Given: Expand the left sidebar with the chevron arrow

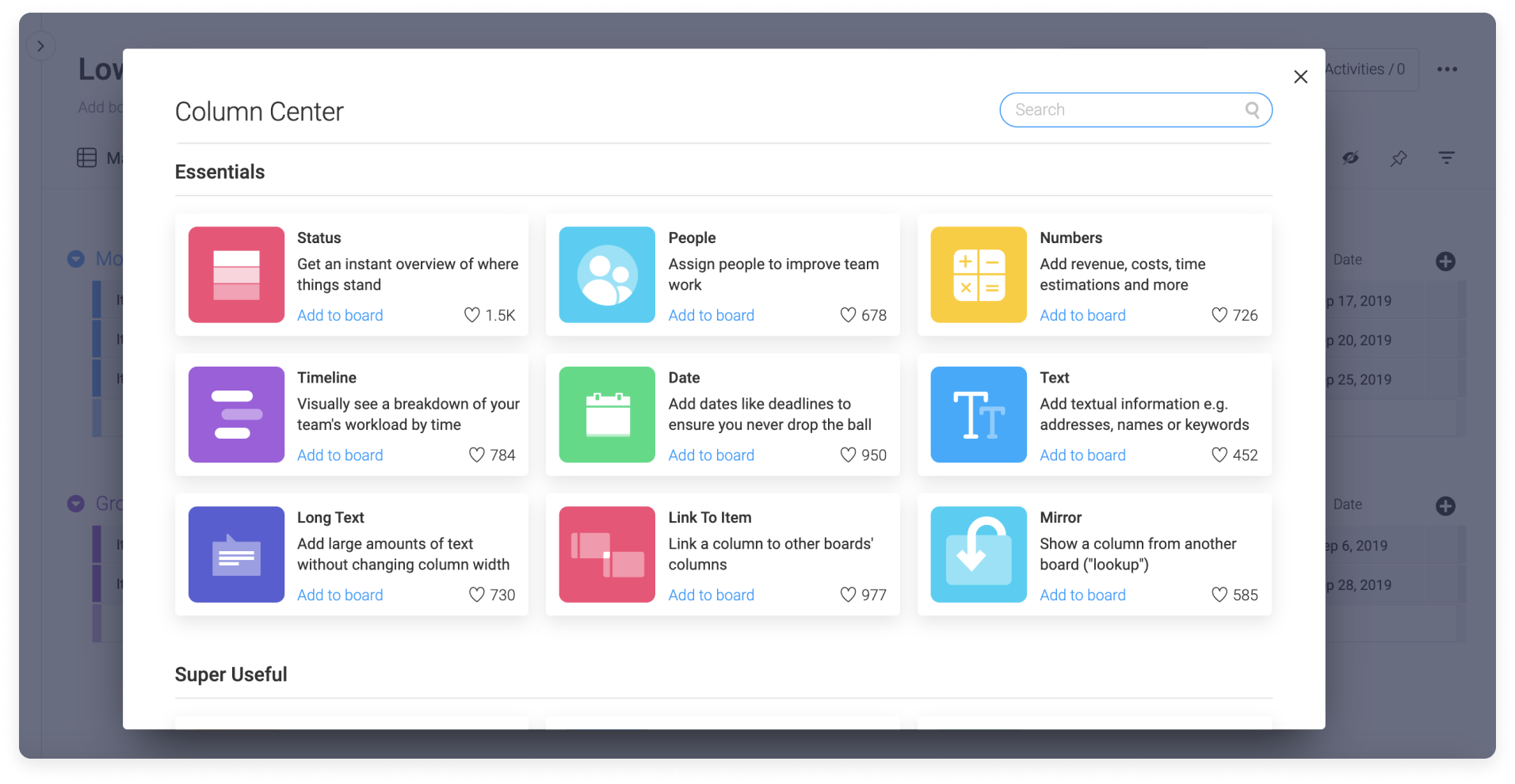Looking at the screenshot, I should [40, 46].
